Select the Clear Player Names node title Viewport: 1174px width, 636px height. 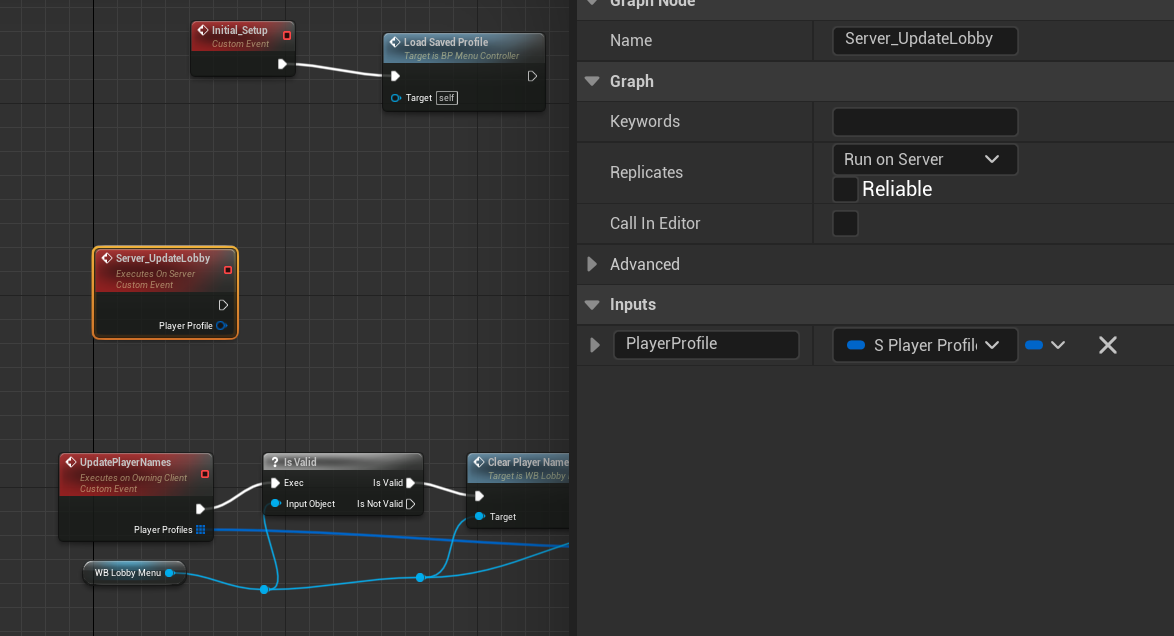(528, 462)
